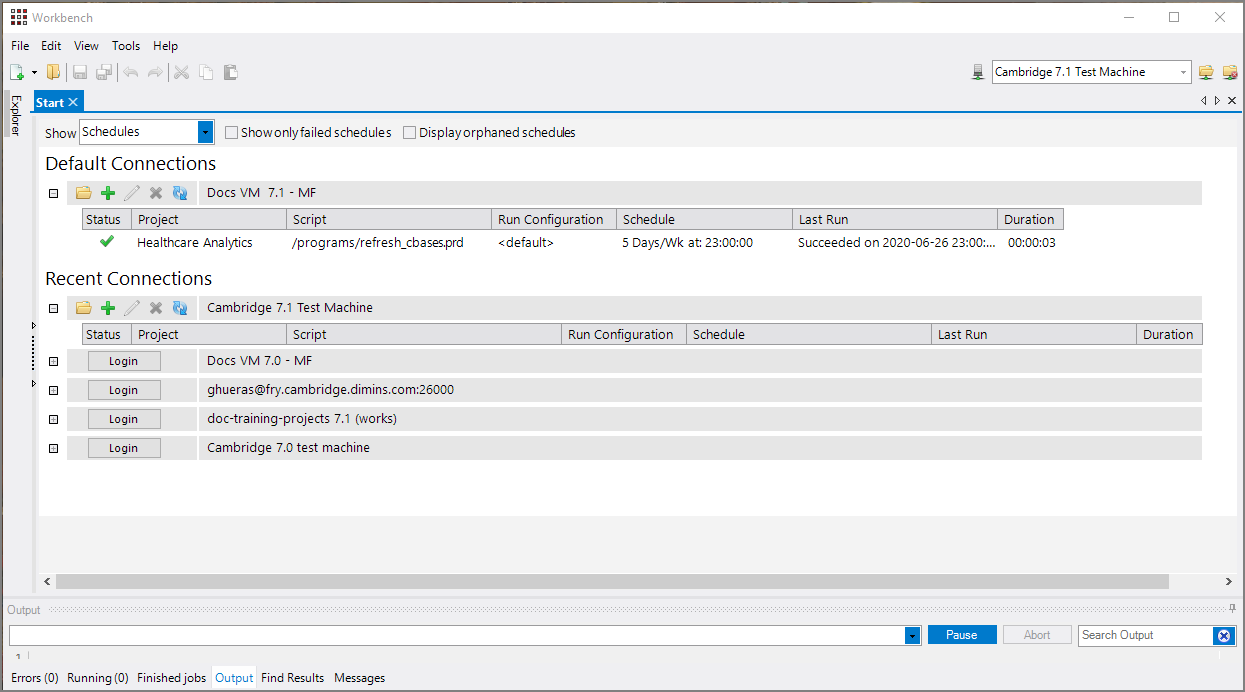1245x692 pixels.
Task: Switch to the Finished jobs tab
Action: point(171,678)
